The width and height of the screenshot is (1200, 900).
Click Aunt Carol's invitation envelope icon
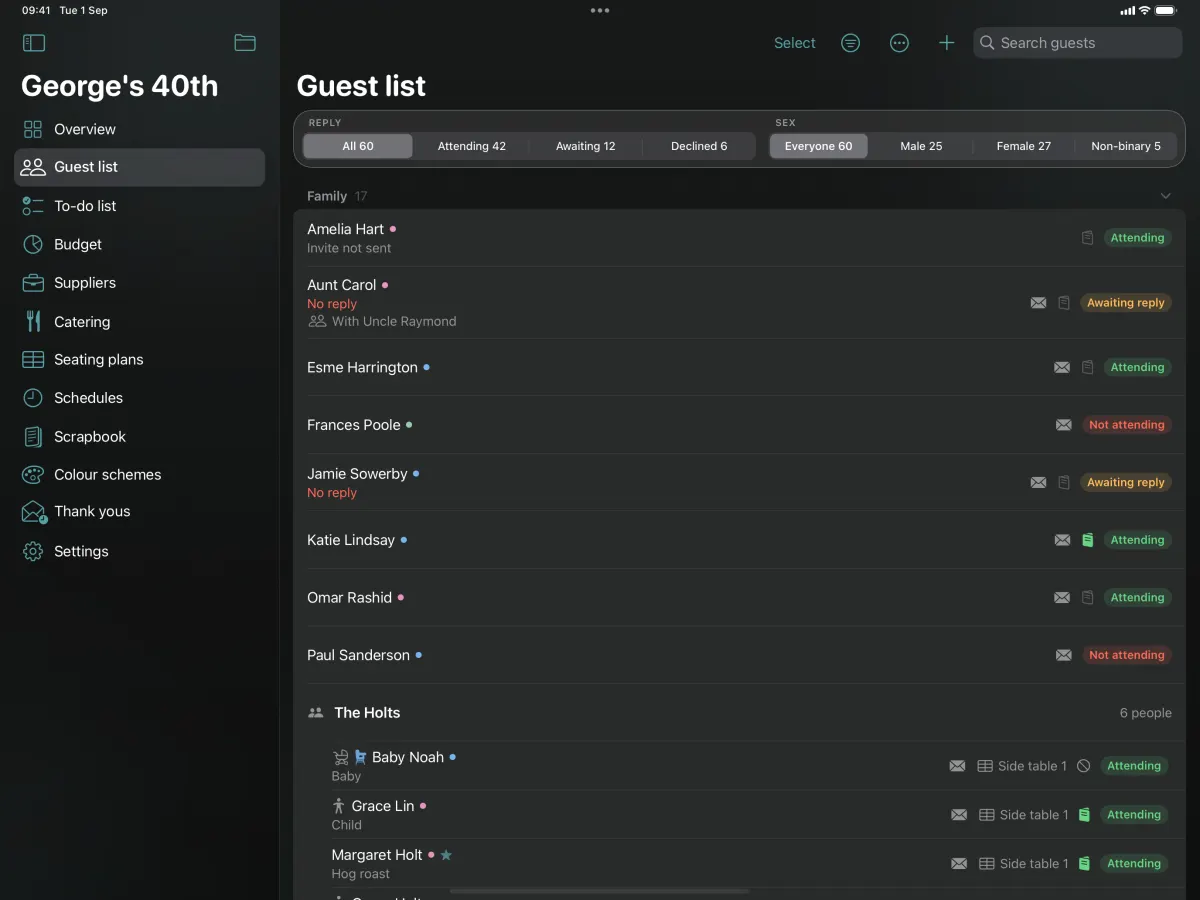[x=1039, y=303]
